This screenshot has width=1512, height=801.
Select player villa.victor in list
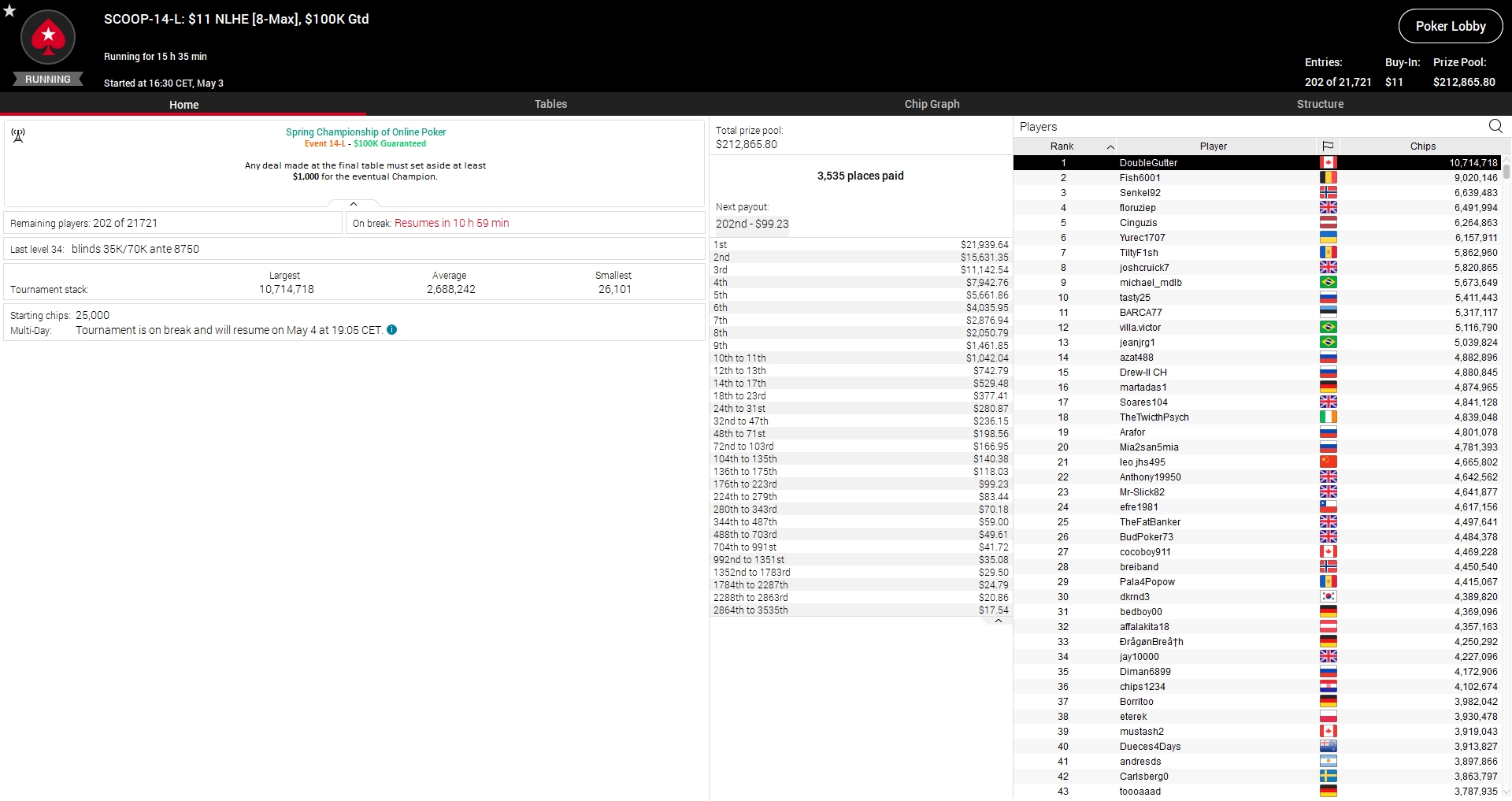pyautogui.click(x=1257, y=327)
